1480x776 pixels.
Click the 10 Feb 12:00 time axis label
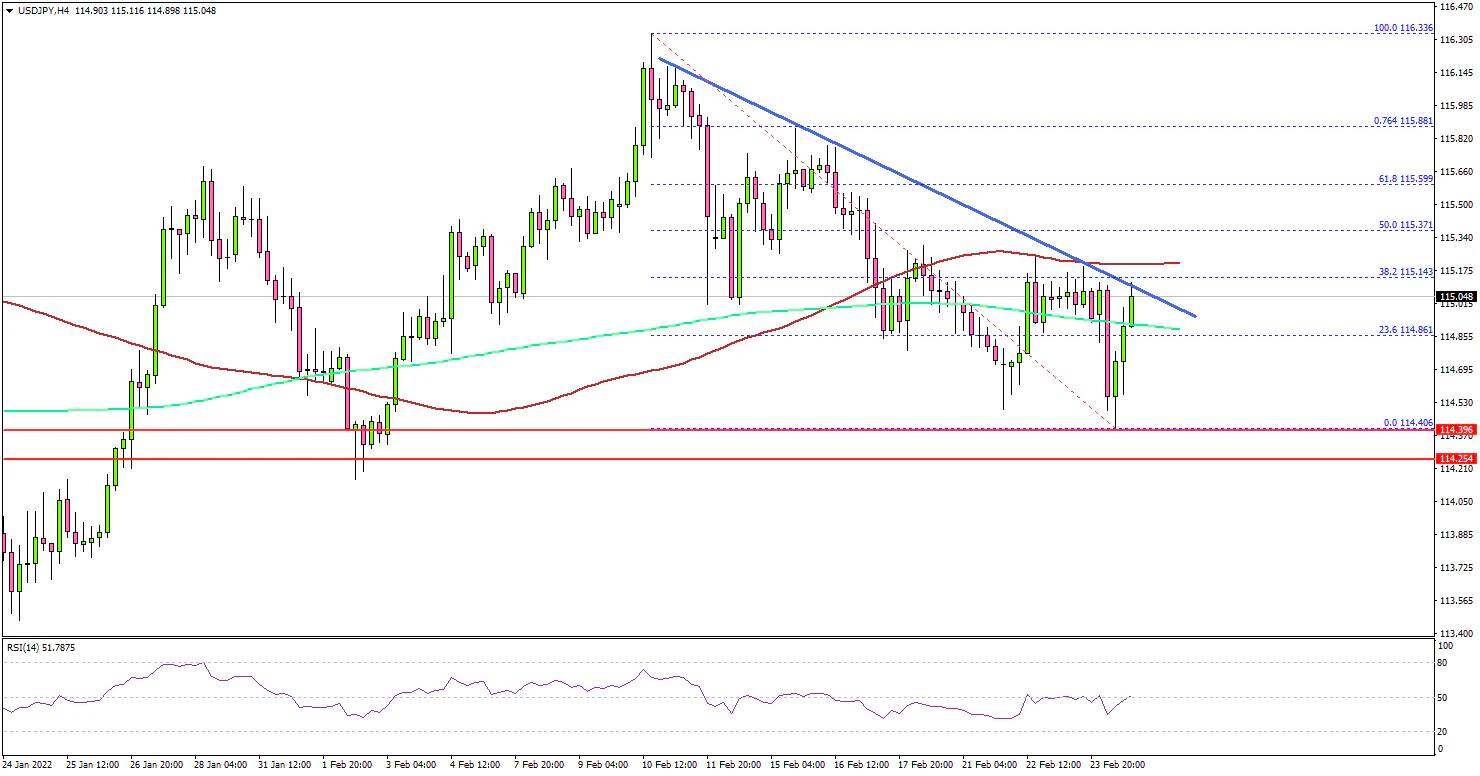point(671,765)
